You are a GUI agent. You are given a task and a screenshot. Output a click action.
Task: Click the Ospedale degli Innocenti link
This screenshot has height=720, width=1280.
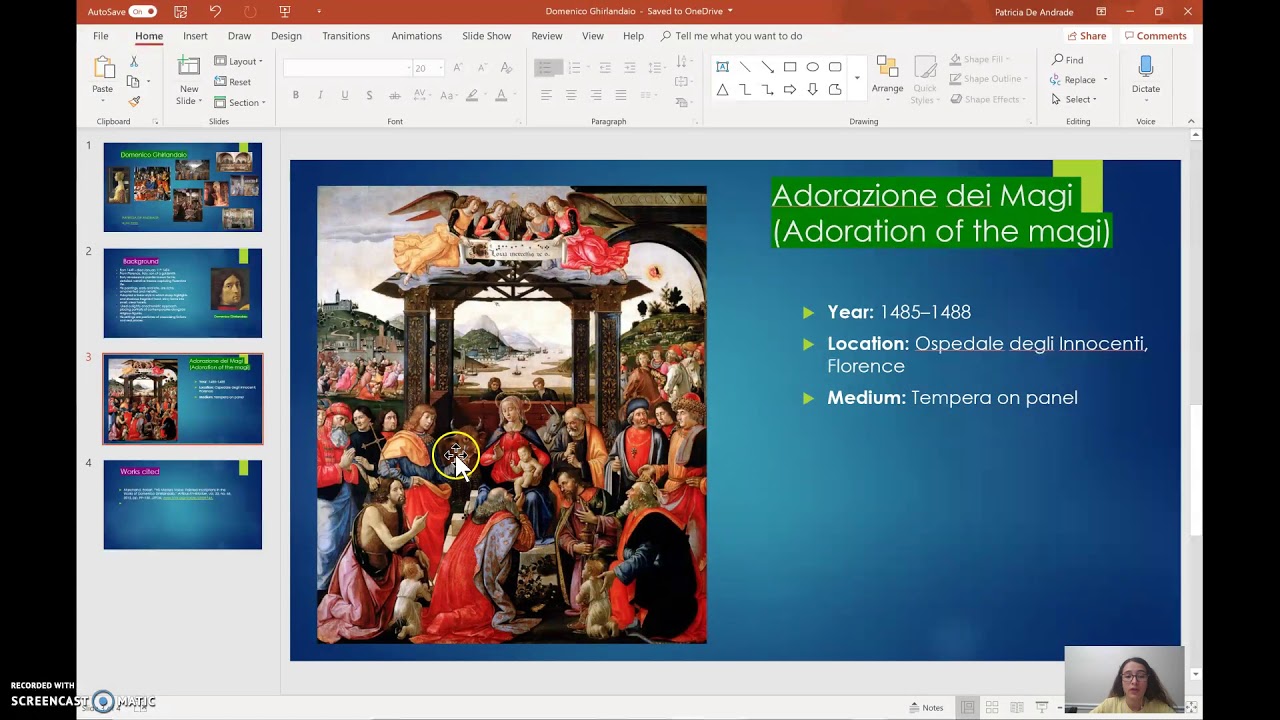[x=1031, y=343]
